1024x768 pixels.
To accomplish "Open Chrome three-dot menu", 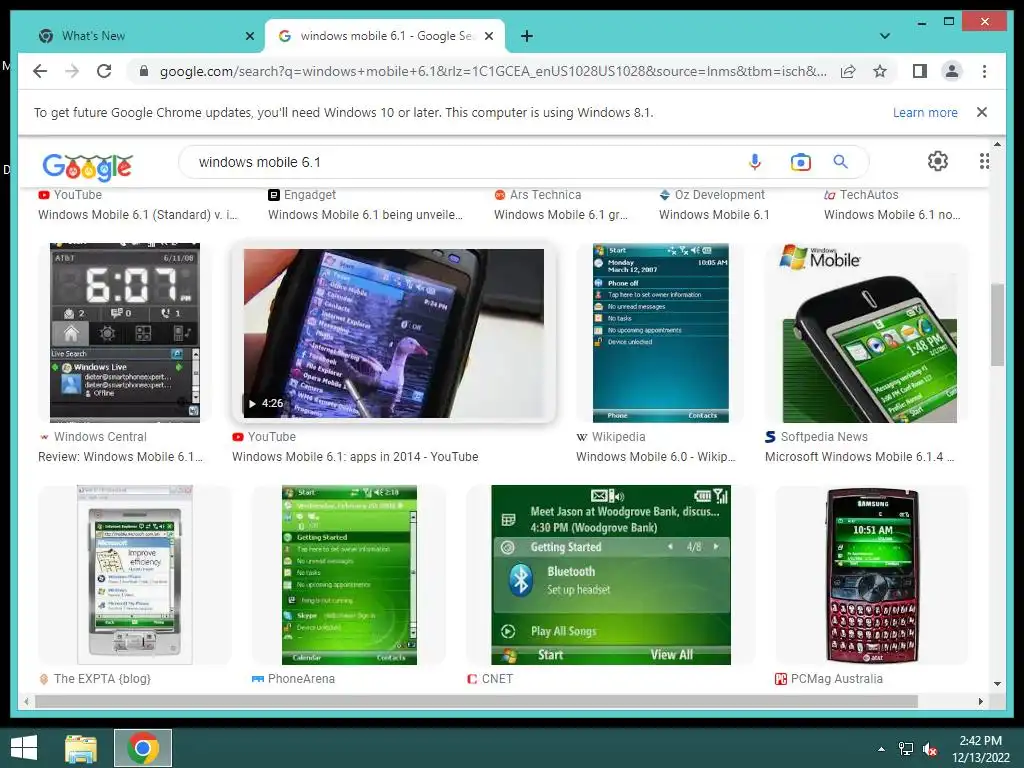I will tap(984, 71).
